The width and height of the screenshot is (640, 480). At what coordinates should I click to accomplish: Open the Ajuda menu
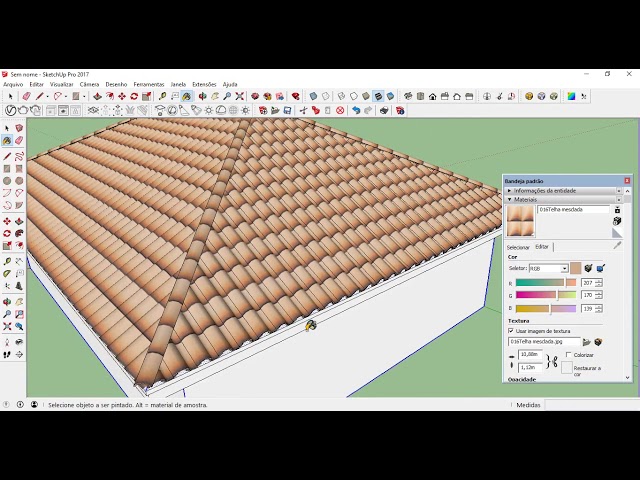pos(230,84)
